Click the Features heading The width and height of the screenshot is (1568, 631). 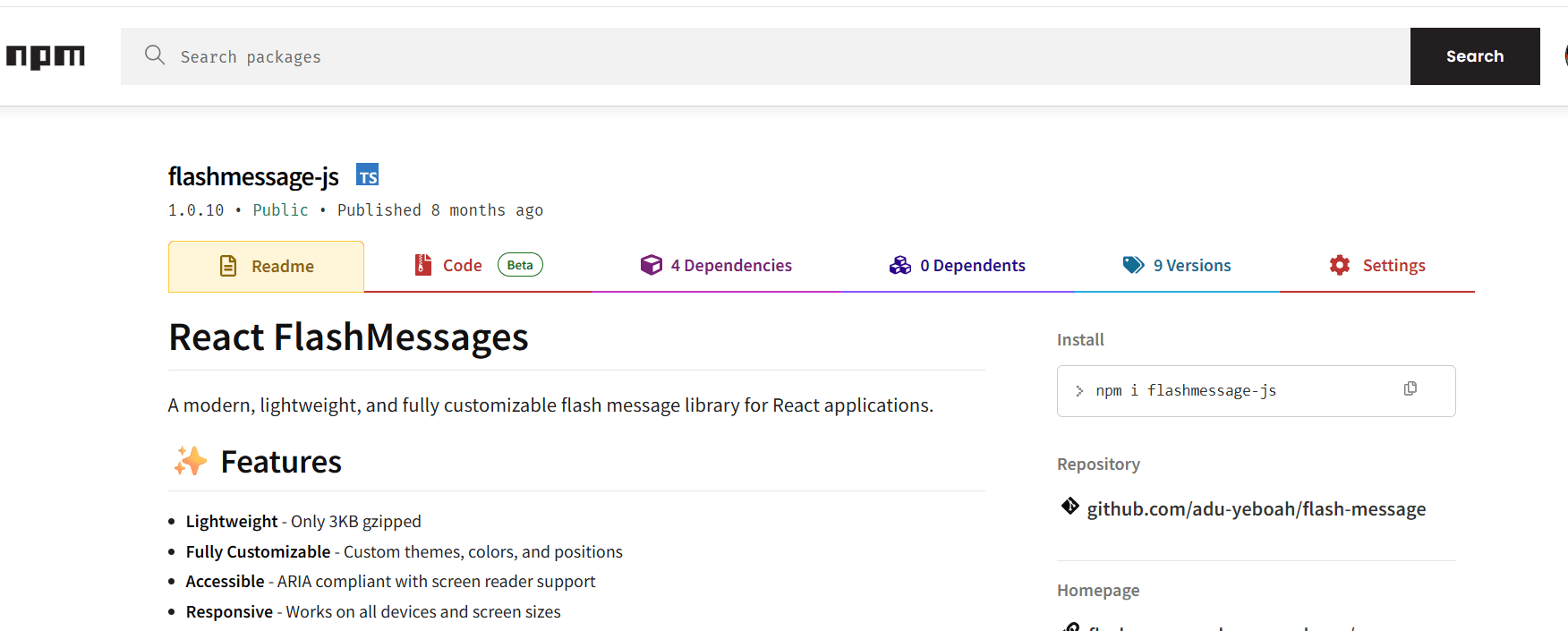tap(281, 462)
